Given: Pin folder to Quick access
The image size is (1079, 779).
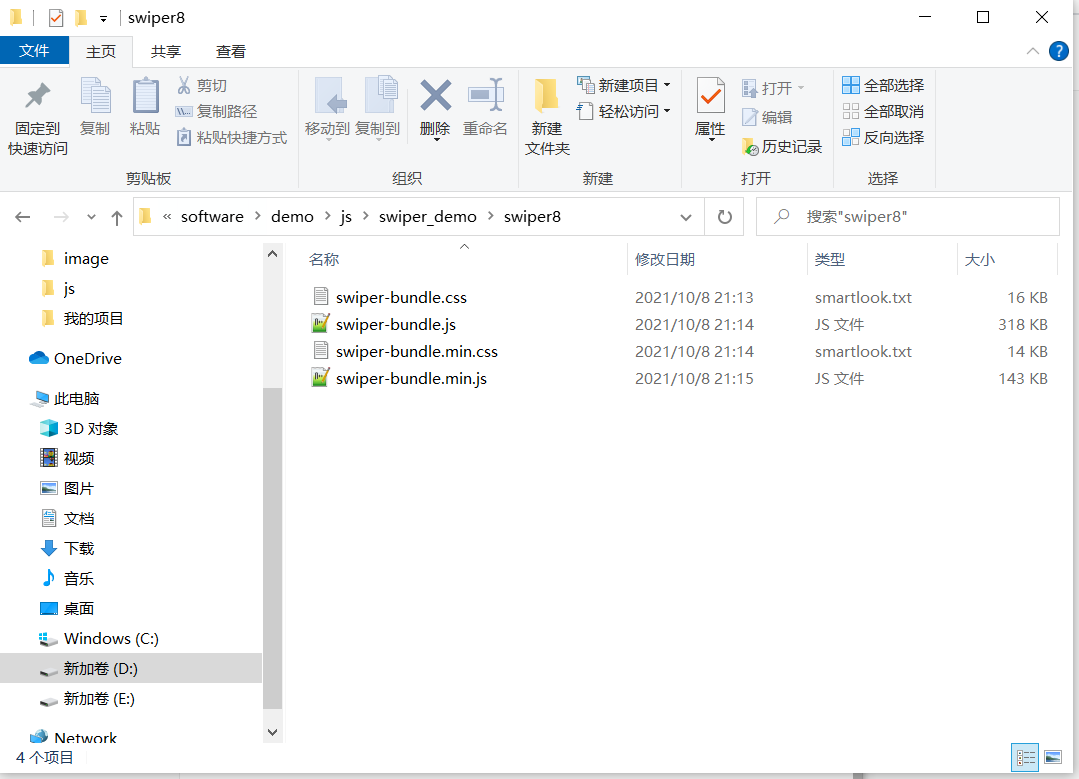Looking at the screenshot, I should click(x=37, y=117).
